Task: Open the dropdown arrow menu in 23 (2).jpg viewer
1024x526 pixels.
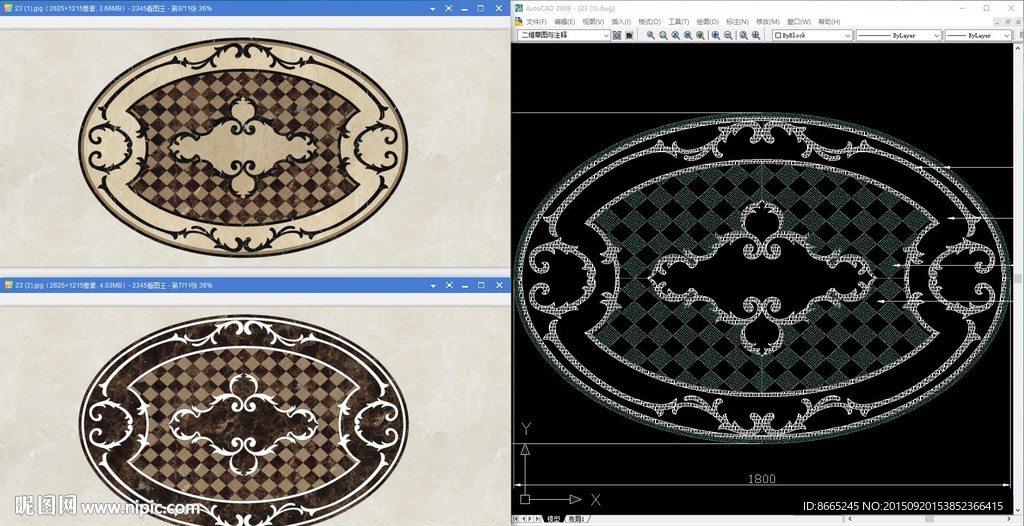Action: [x=433, y=286]
